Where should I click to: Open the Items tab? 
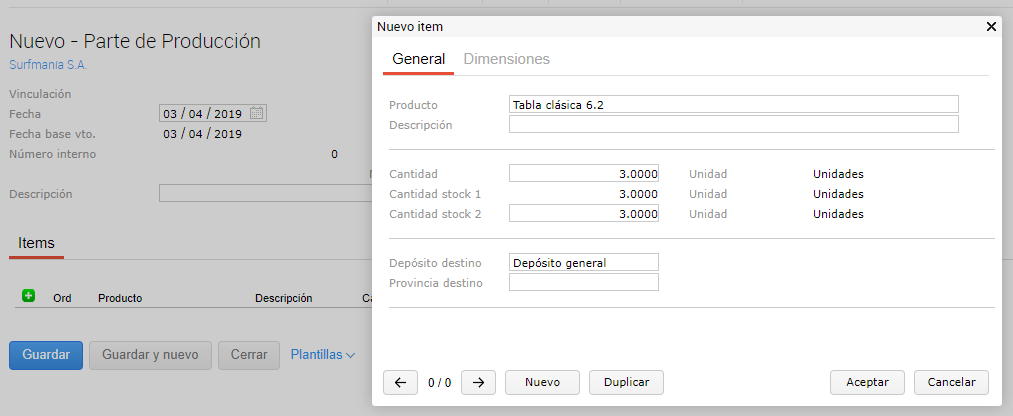pyautogui.click(x=36, y=243)
